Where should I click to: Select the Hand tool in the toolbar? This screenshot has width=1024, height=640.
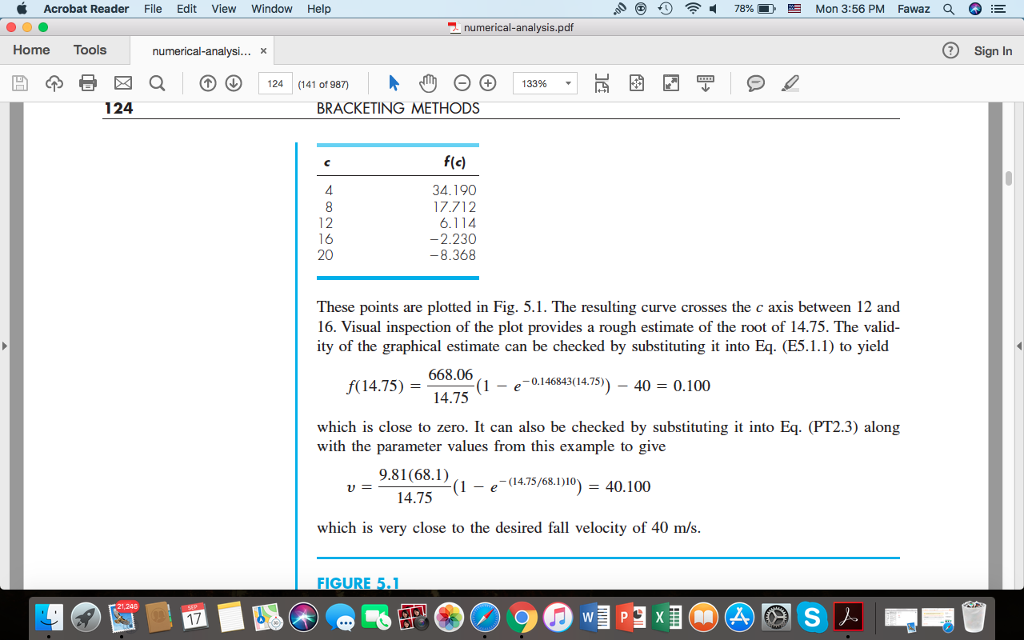click(x=428, y=83)
